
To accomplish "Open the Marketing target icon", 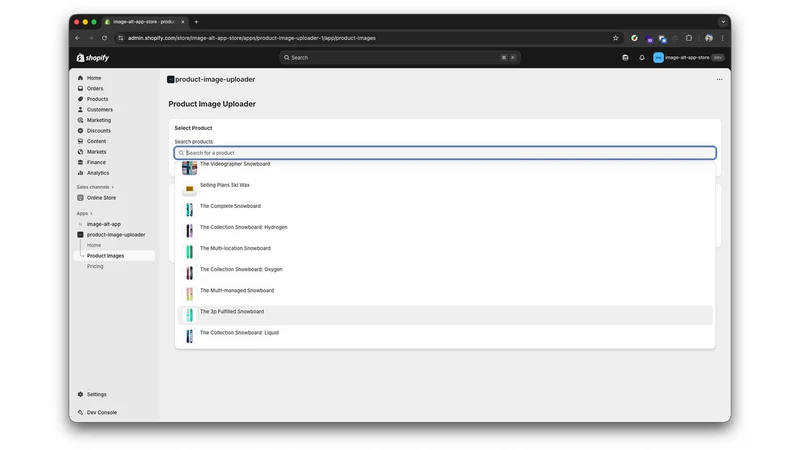I will 80,120.
